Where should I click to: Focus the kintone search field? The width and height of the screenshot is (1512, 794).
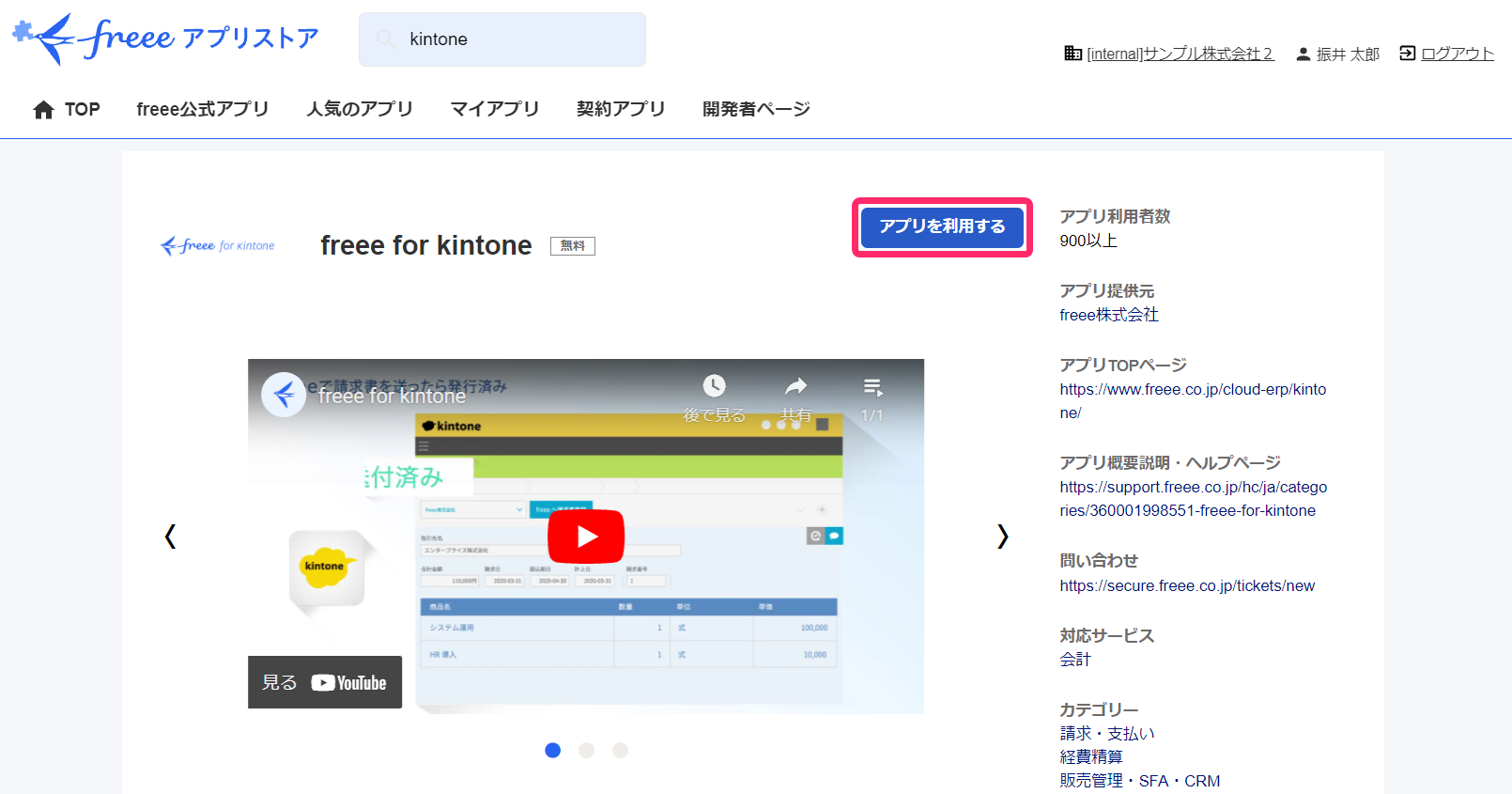pos(502,39)
